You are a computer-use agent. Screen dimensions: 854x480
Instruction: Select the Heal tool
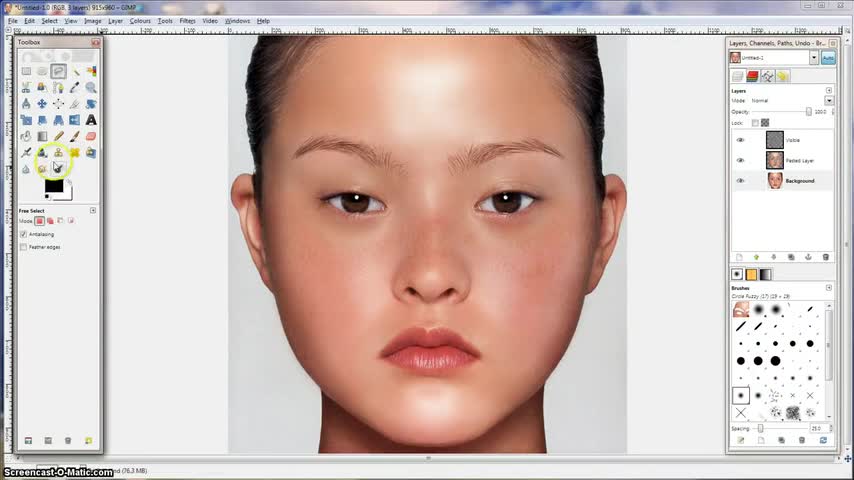tap(75, 153)
